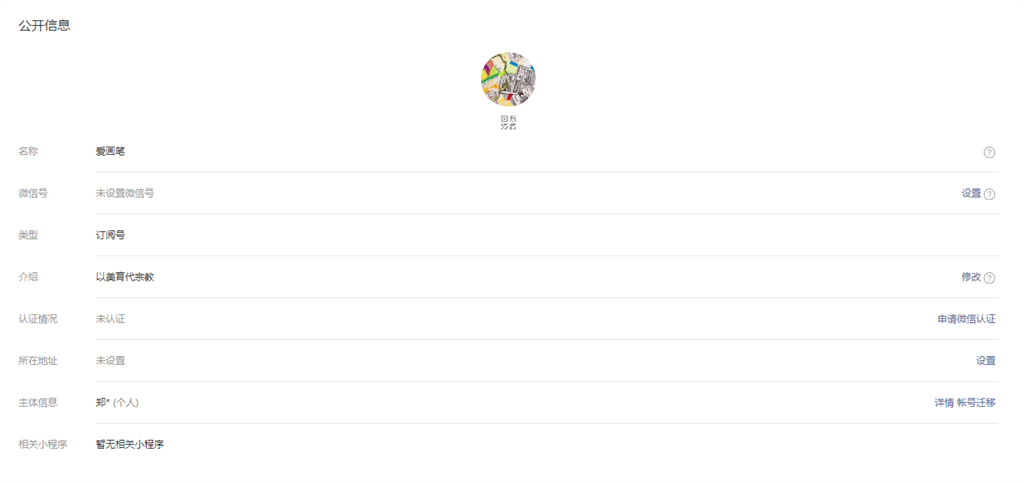Click the introduction text 以美育代宗教
Image resolution: width=1024 pixels, height=484 pixels.
[125, 277]
